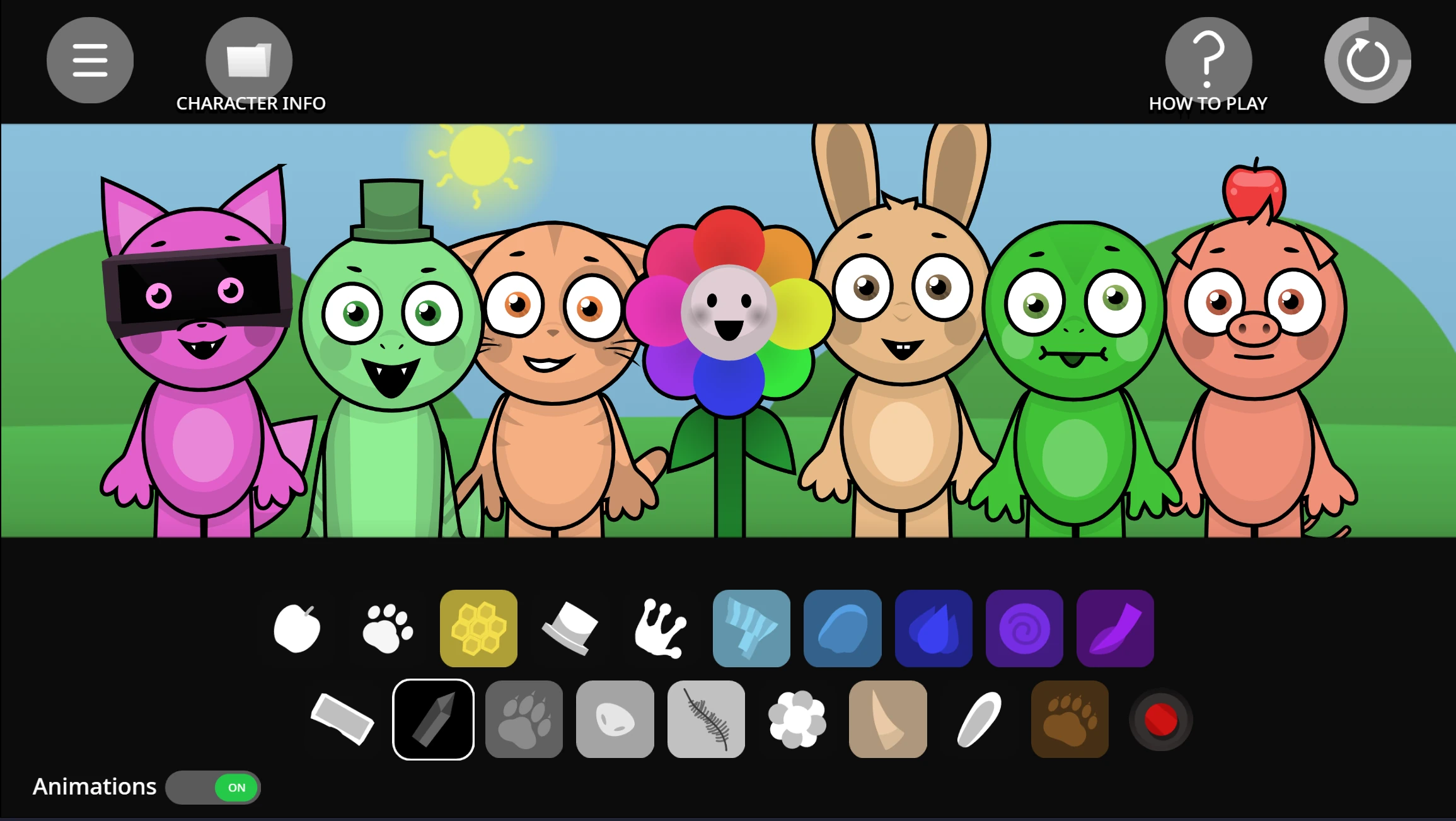Click the red record button icon

tap(1160, 720)
